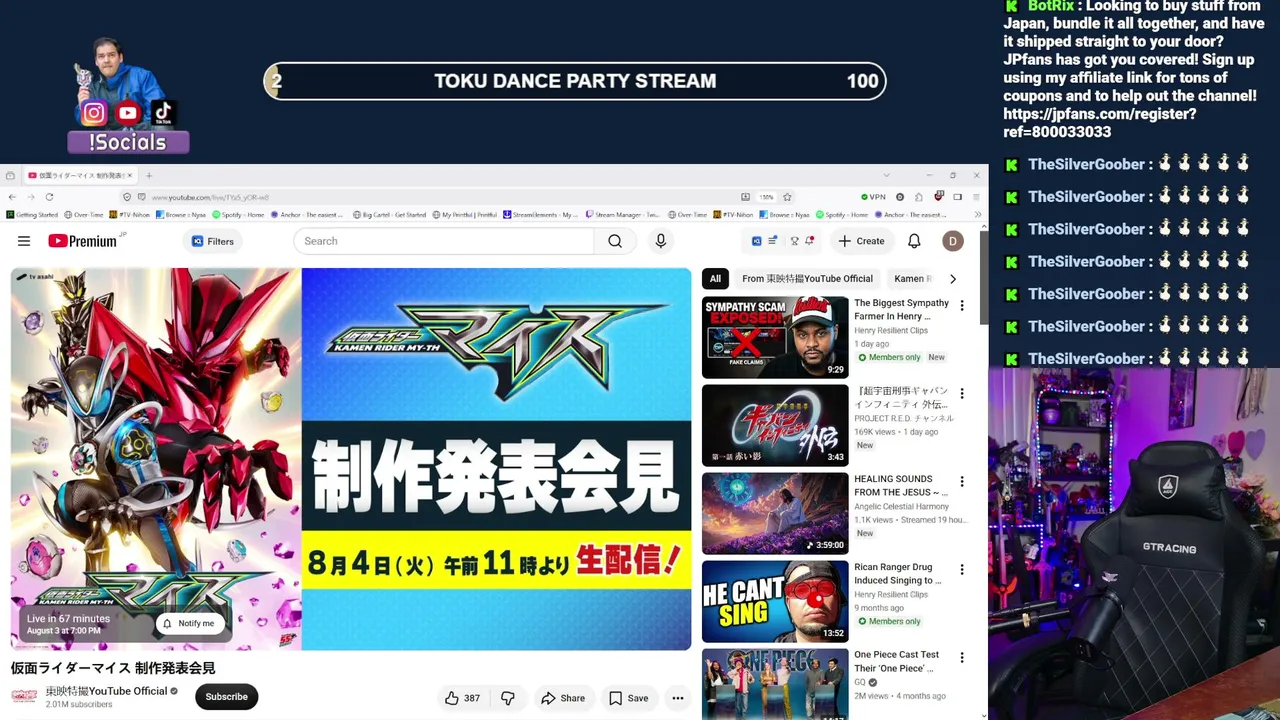Focus the YouTube search field

(x=445, y=241)
